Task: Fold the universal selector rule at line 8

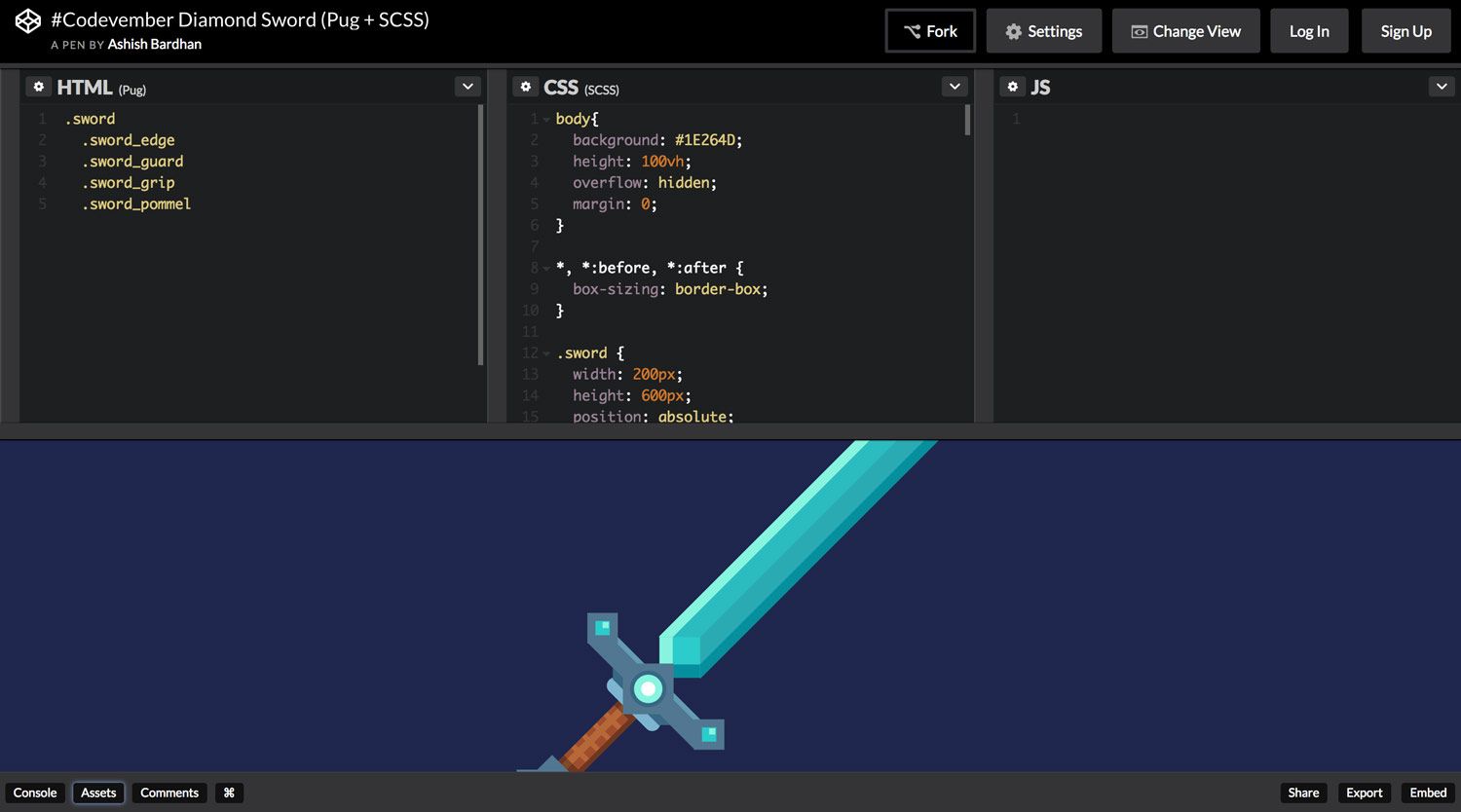Action: coord(546,268)
